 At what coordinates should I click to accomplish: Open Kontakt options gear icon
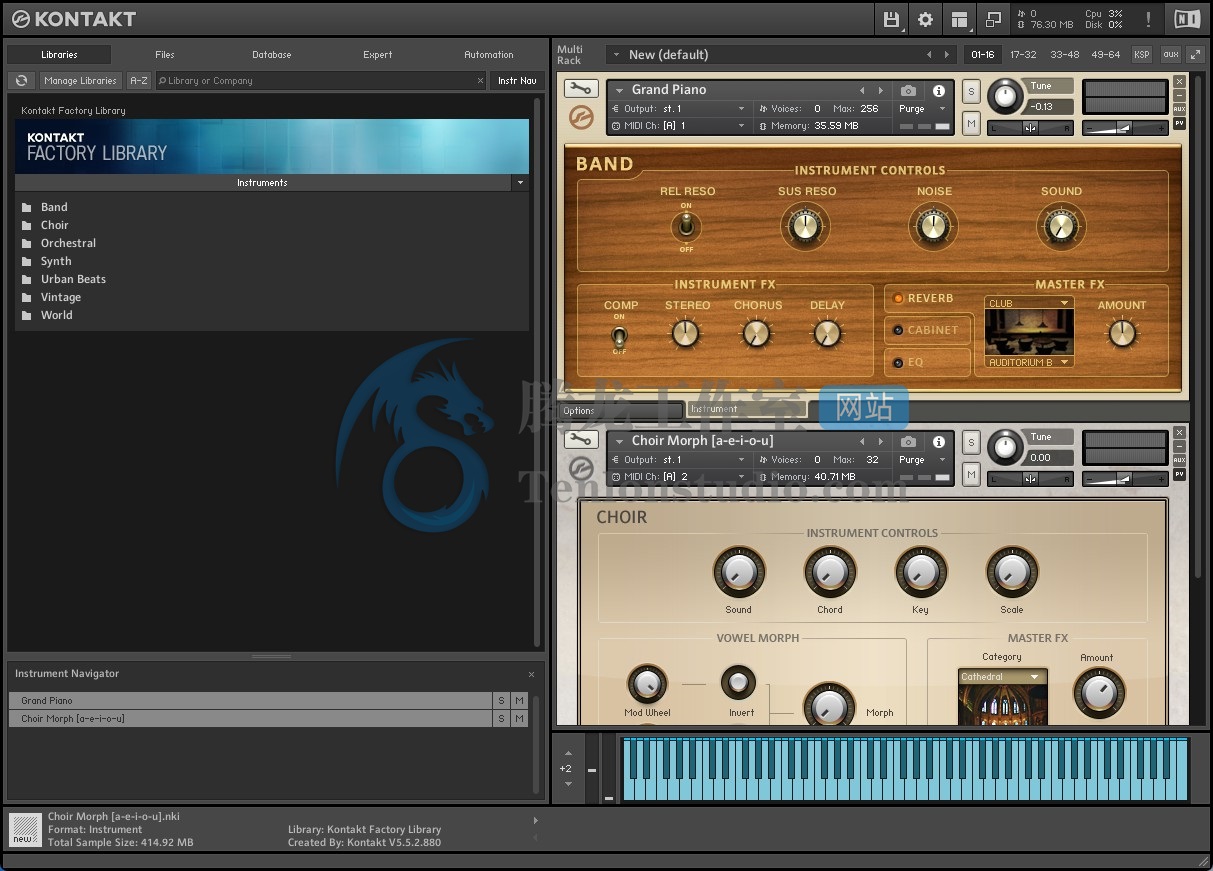(925, 19)
